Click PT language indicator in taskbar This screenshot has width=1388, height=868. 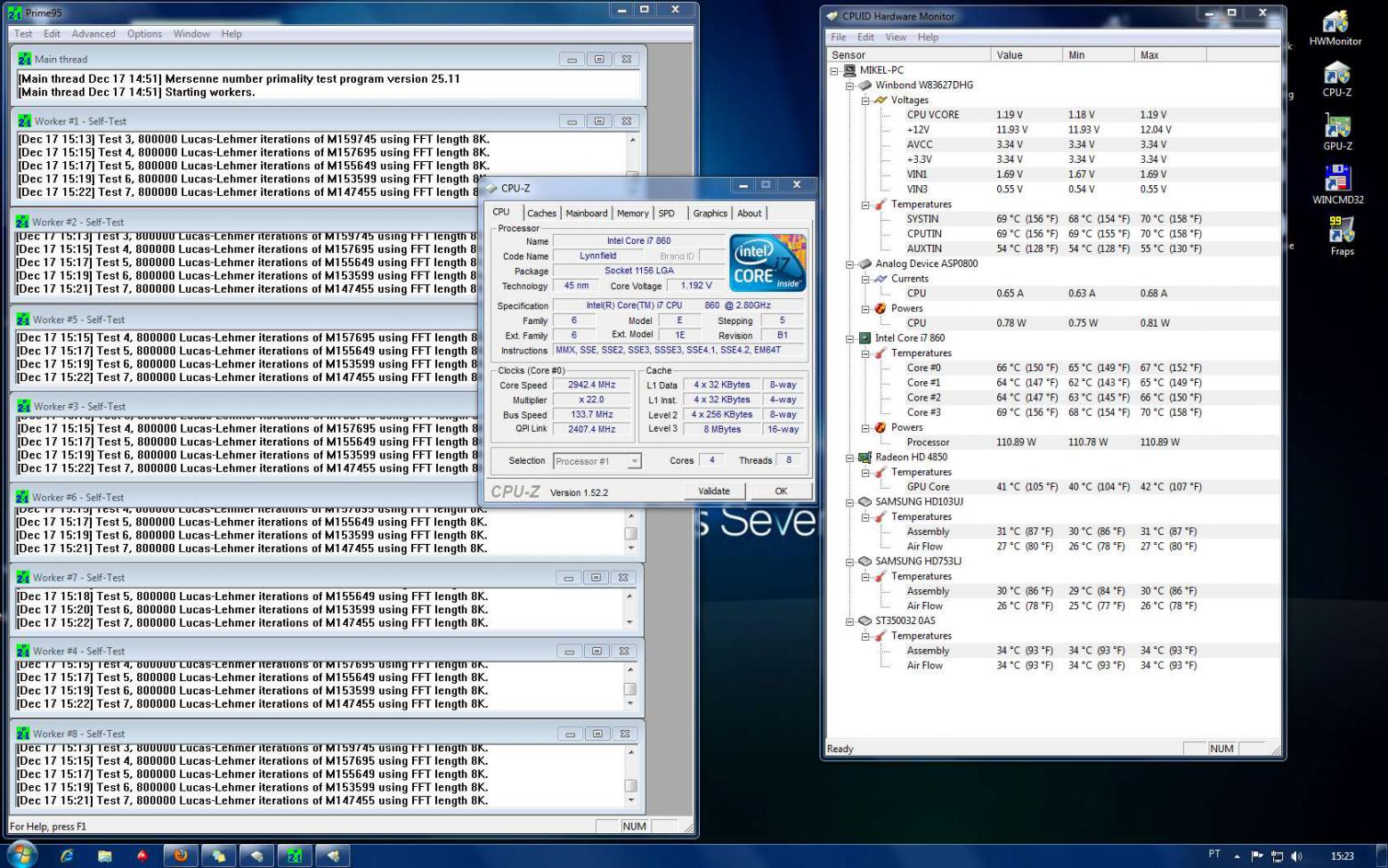(1214, 854)
